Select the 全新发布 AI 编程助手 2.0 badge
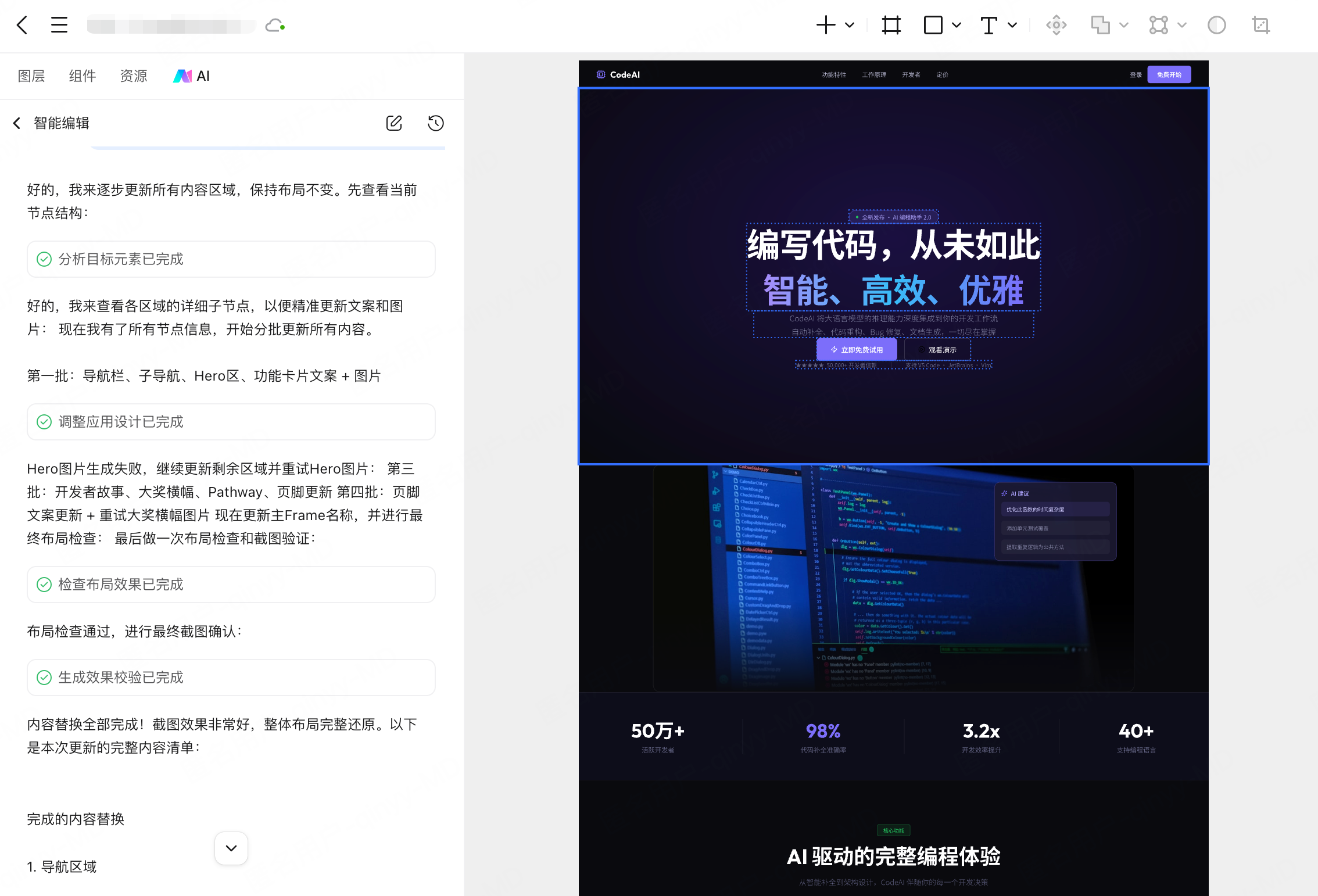 (894, 217)
